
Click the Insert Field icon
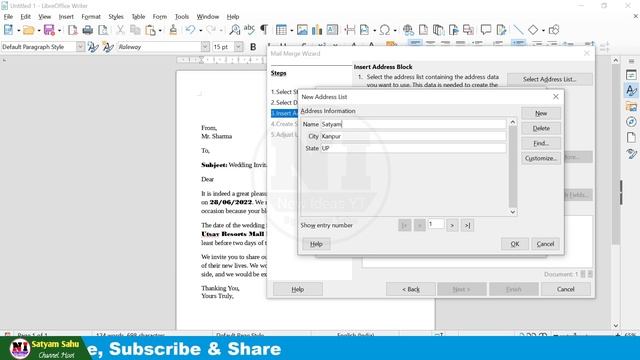click(364, 30)
